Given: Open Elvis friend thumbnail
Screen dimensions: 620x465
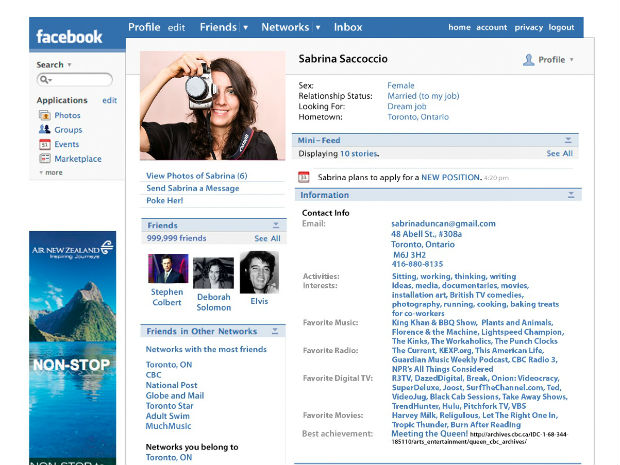Looking at the screenshot, I should pos(259,272).
